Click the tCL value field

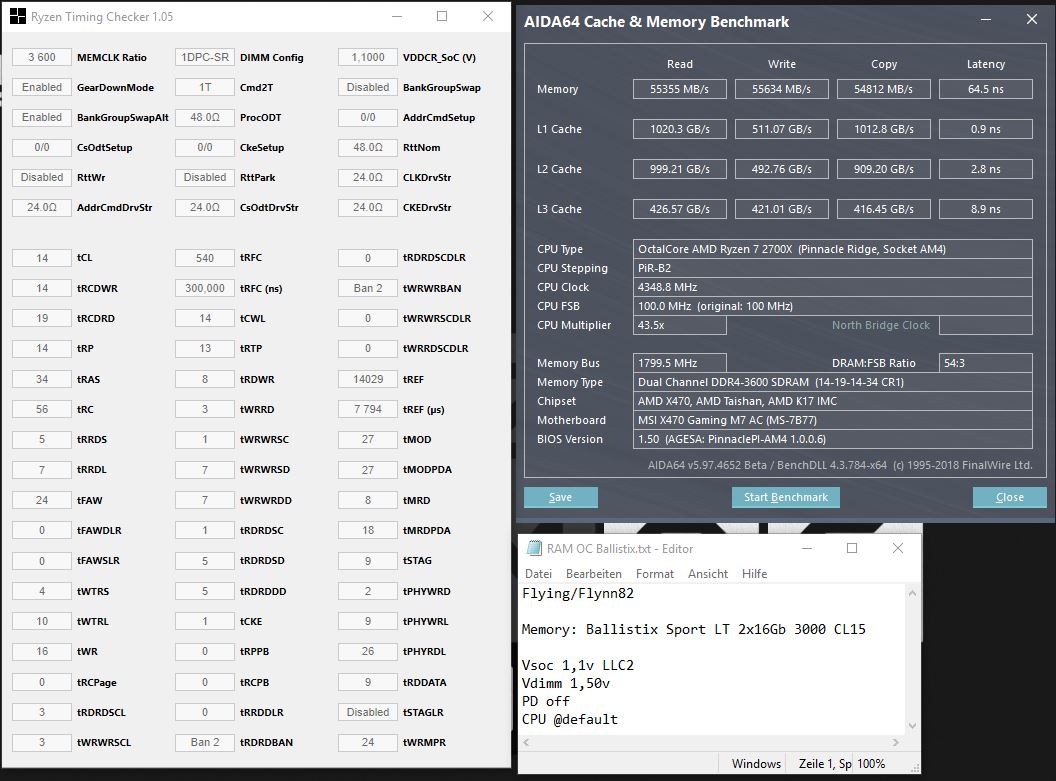(42, 257)
